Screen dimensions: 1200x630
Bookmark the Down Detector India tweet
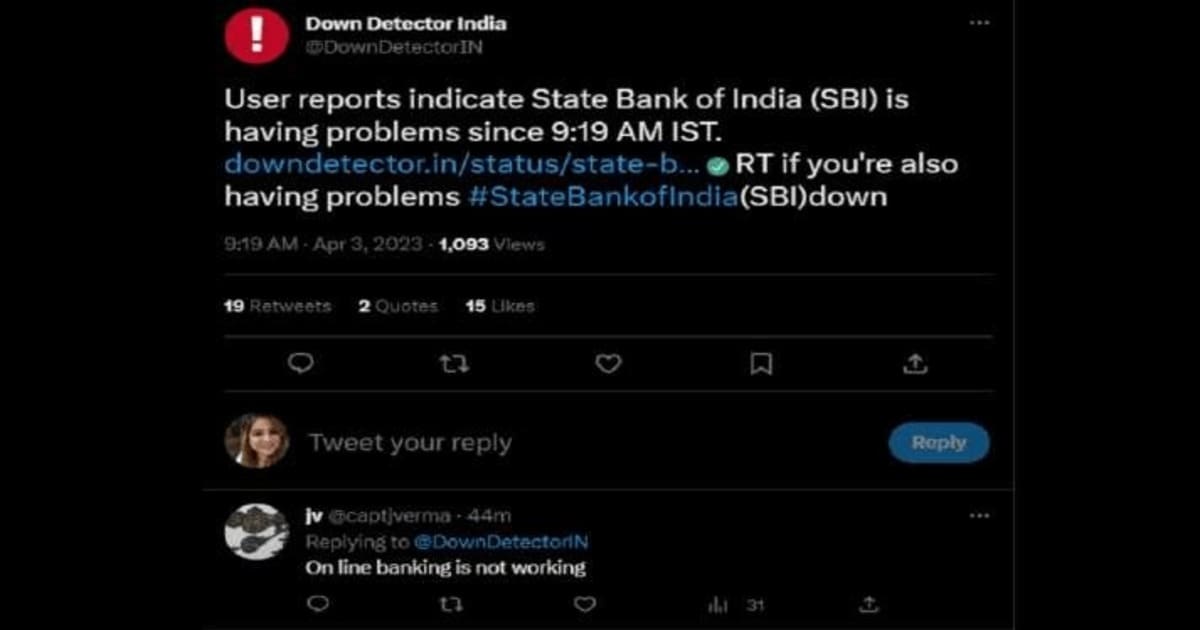[x=761, y=365]
